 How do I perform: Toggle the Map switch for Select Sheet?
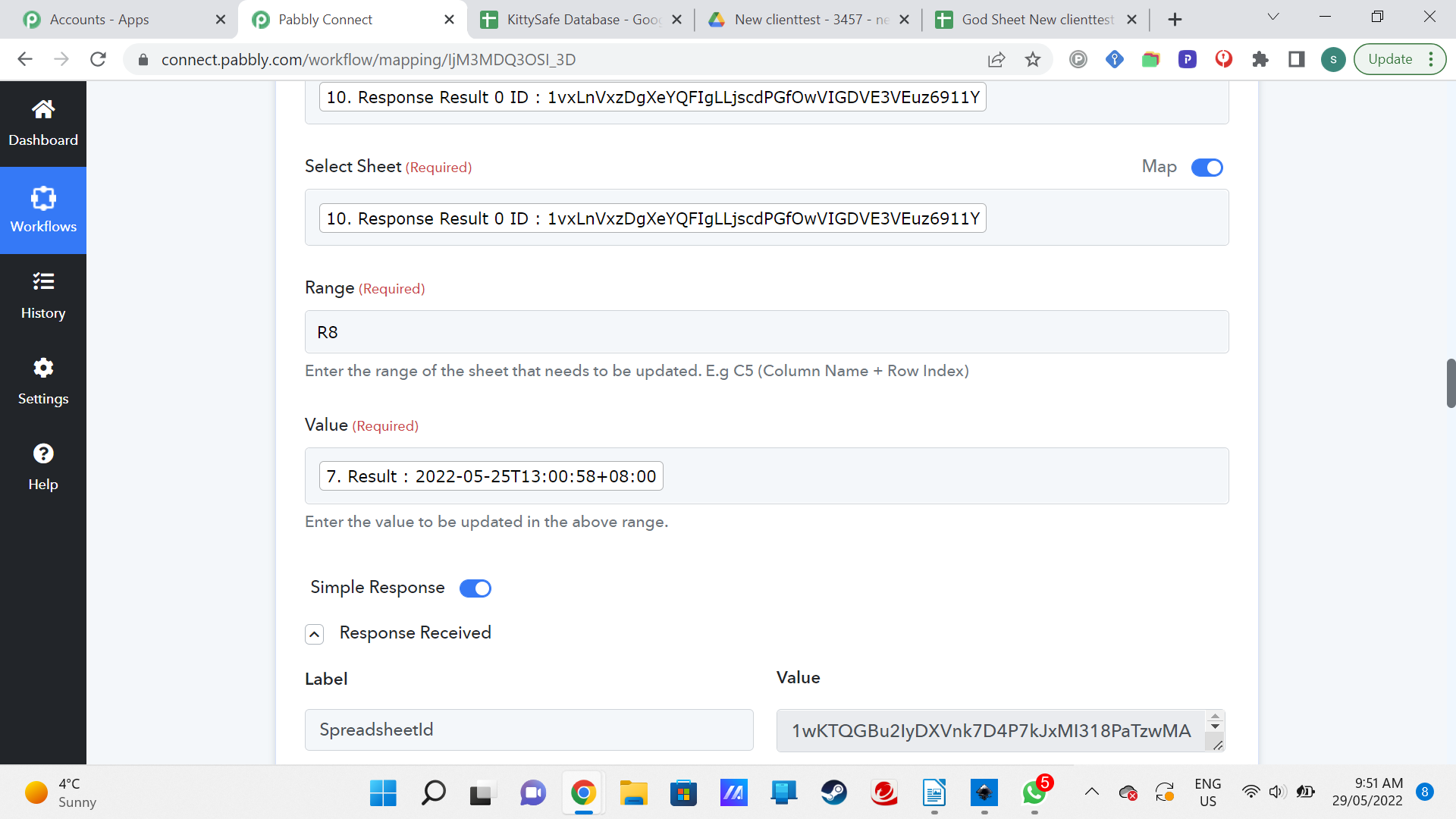tap(1207, 168)
